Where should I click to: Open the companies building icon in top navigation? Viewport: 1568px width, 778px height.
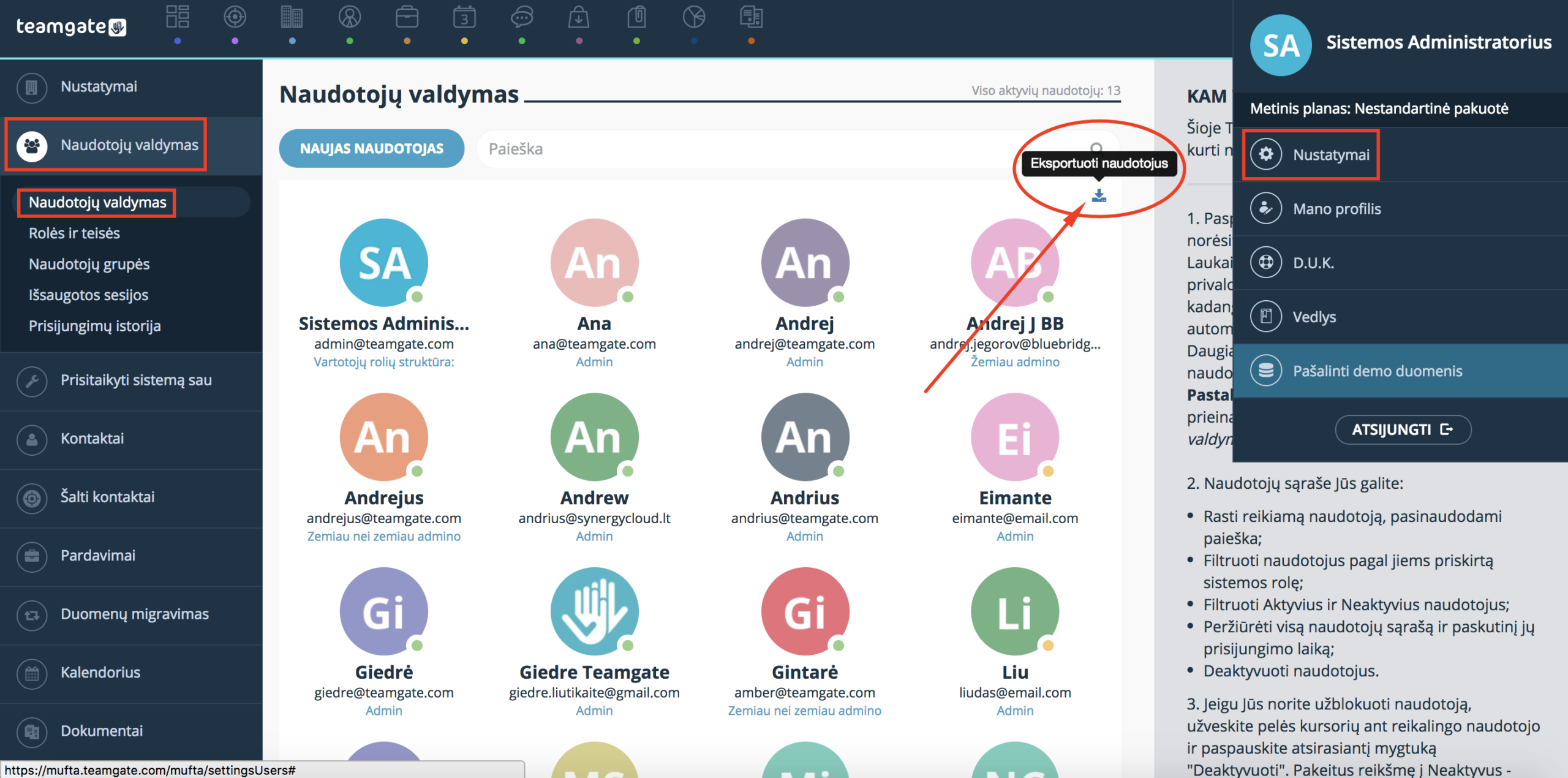pyautogui.click(x=292, y=17)
